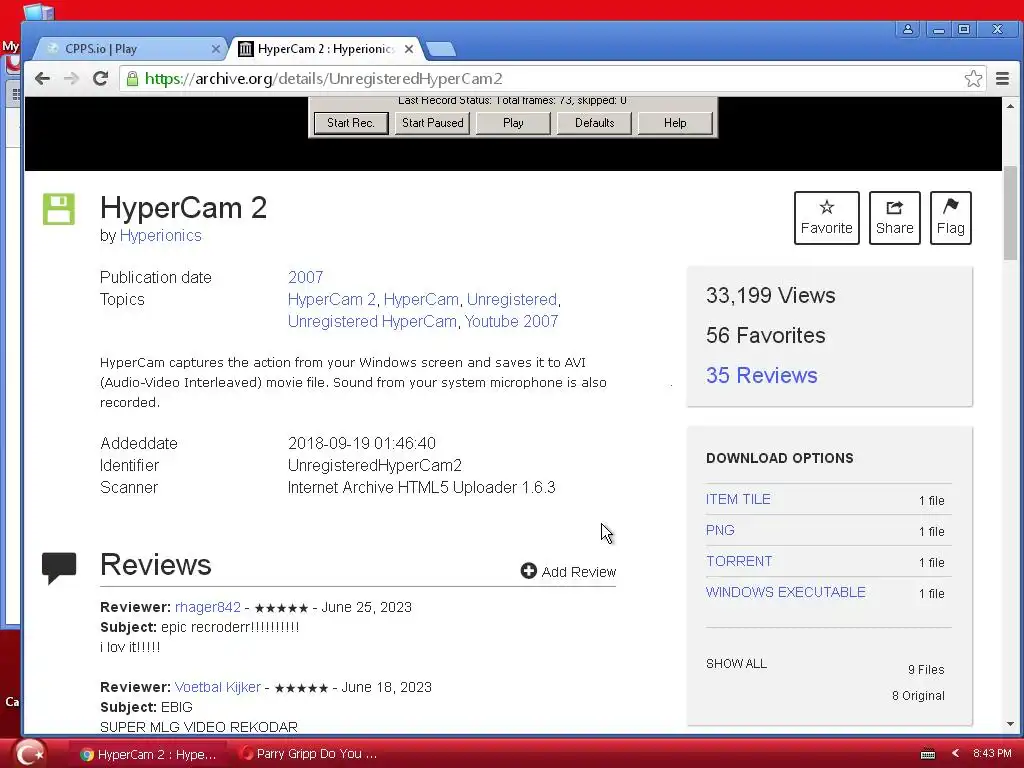This screenshot has width=1024, height=768.
Task: Open a new browser tab
Action: pyautogui.click(x=440, y=49)
